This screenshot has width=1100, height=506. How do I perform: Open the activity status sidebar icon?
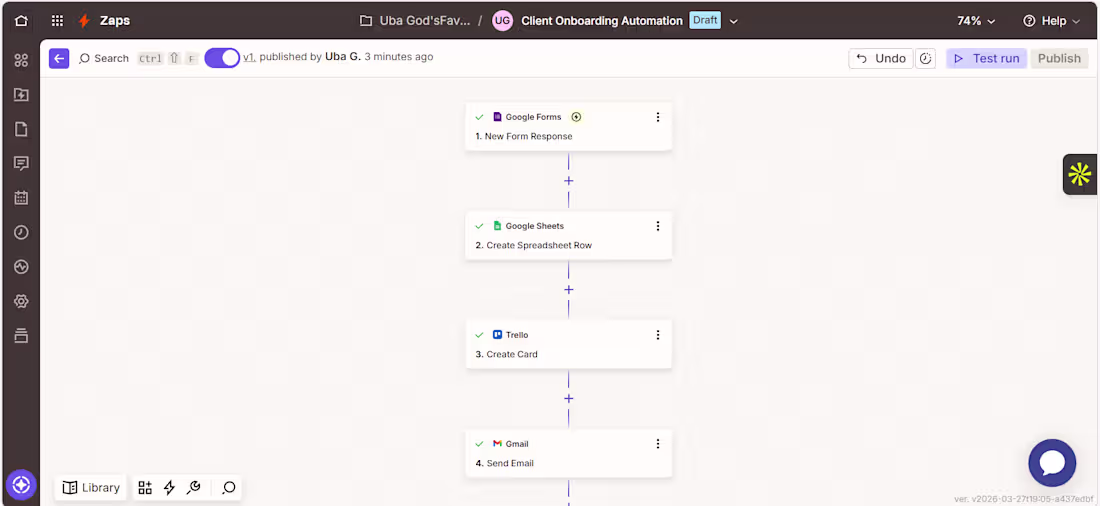[21, 267]
